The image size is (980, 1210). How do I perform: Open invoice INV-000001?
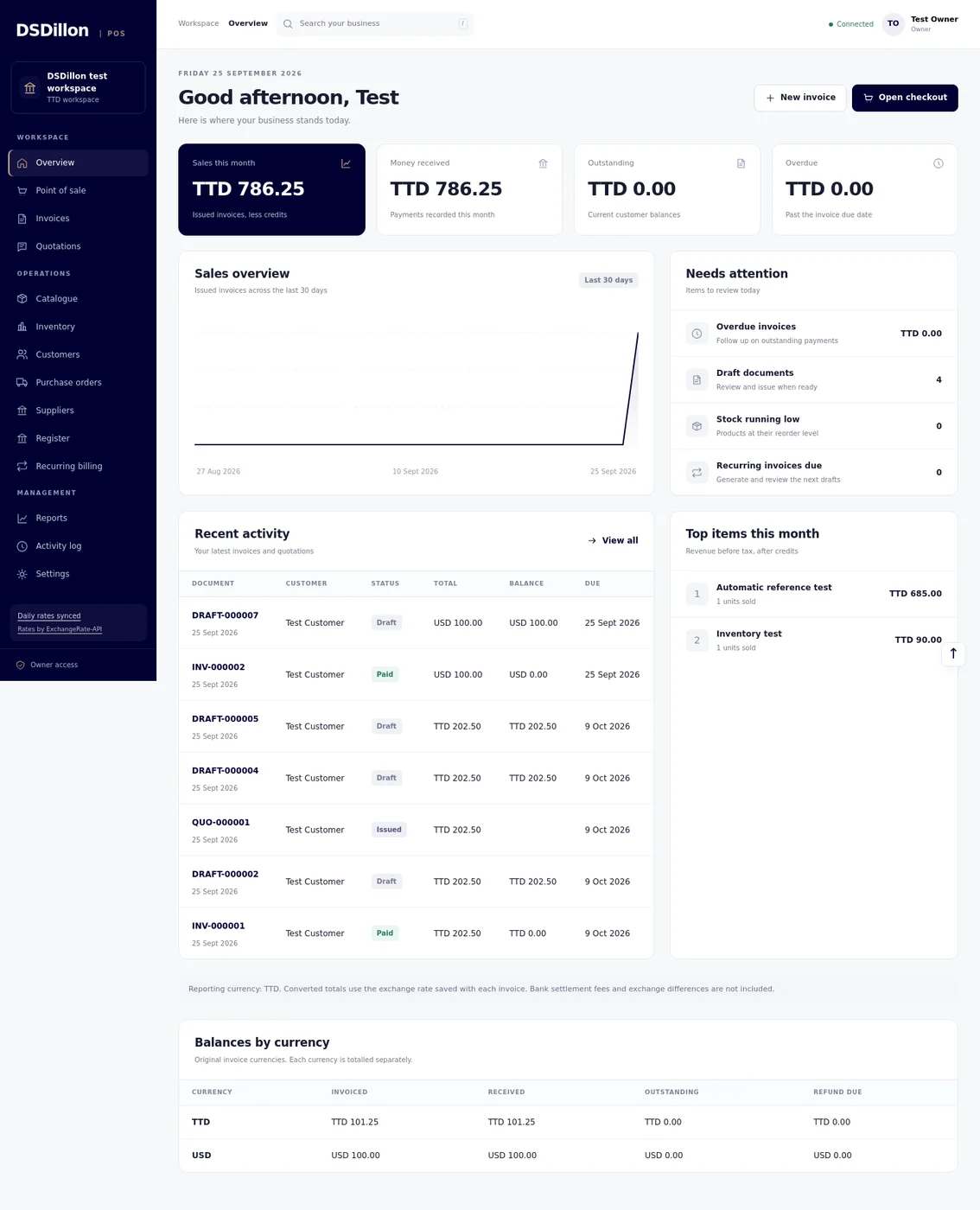[218, 927]
